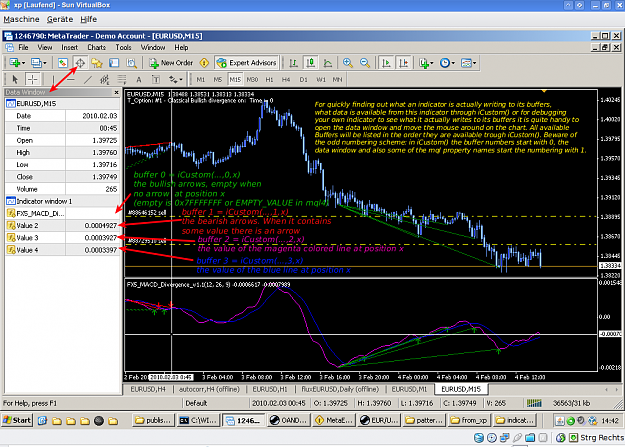Click the New Chart icon
This screenshot has width=625, height=447.
(x=15, y=63)
